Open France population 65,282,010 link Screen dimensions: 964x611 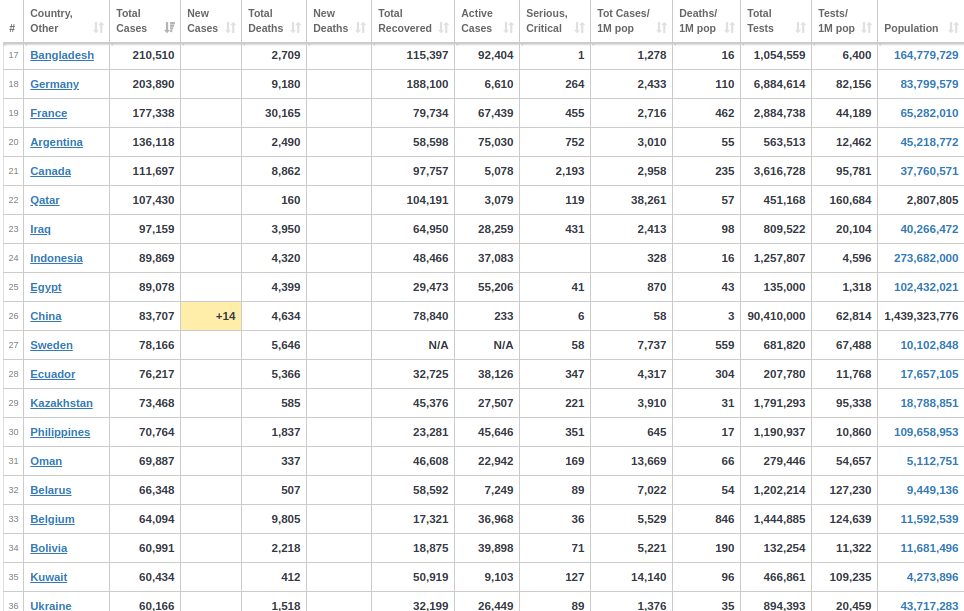coord(930,113)
